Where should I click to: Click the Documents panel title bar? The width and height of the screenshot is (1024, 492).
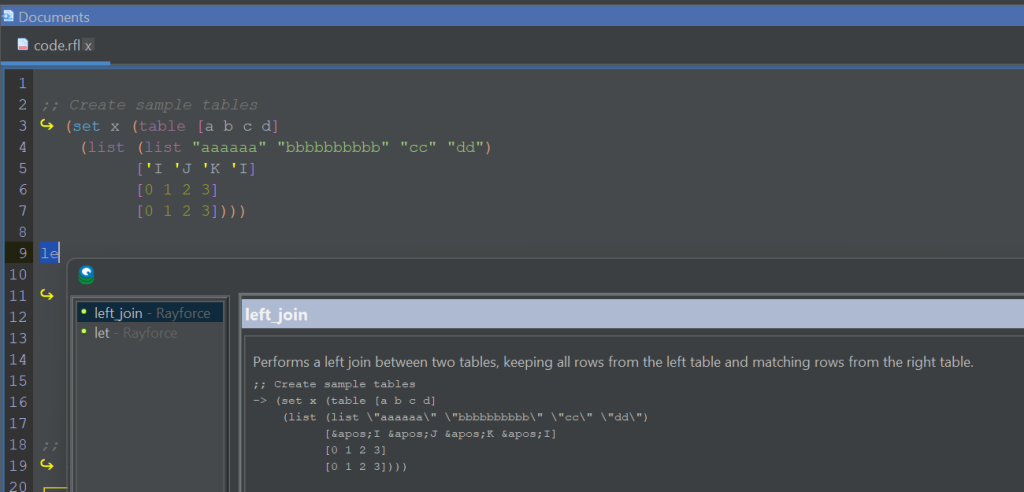(x=500, y=17)
